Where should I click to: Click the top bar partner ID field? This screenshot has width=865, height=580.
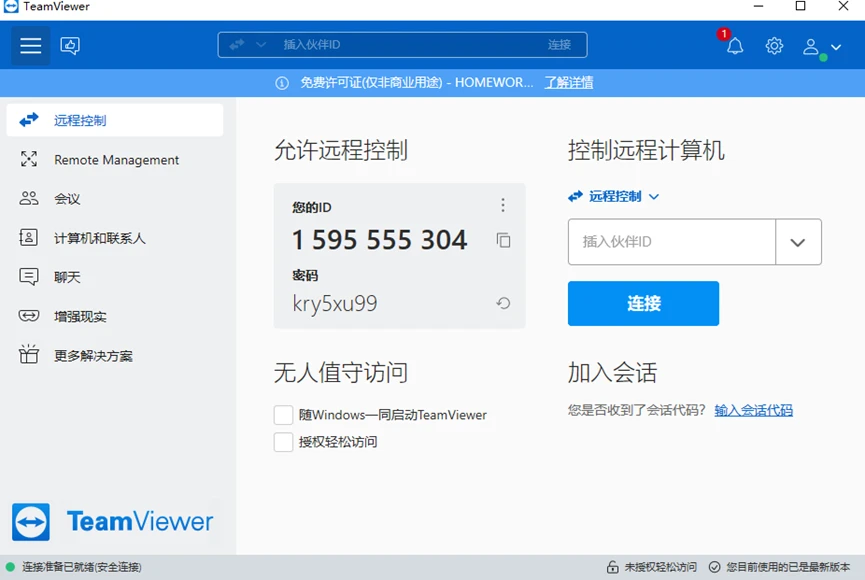click(x=403, y=45)
